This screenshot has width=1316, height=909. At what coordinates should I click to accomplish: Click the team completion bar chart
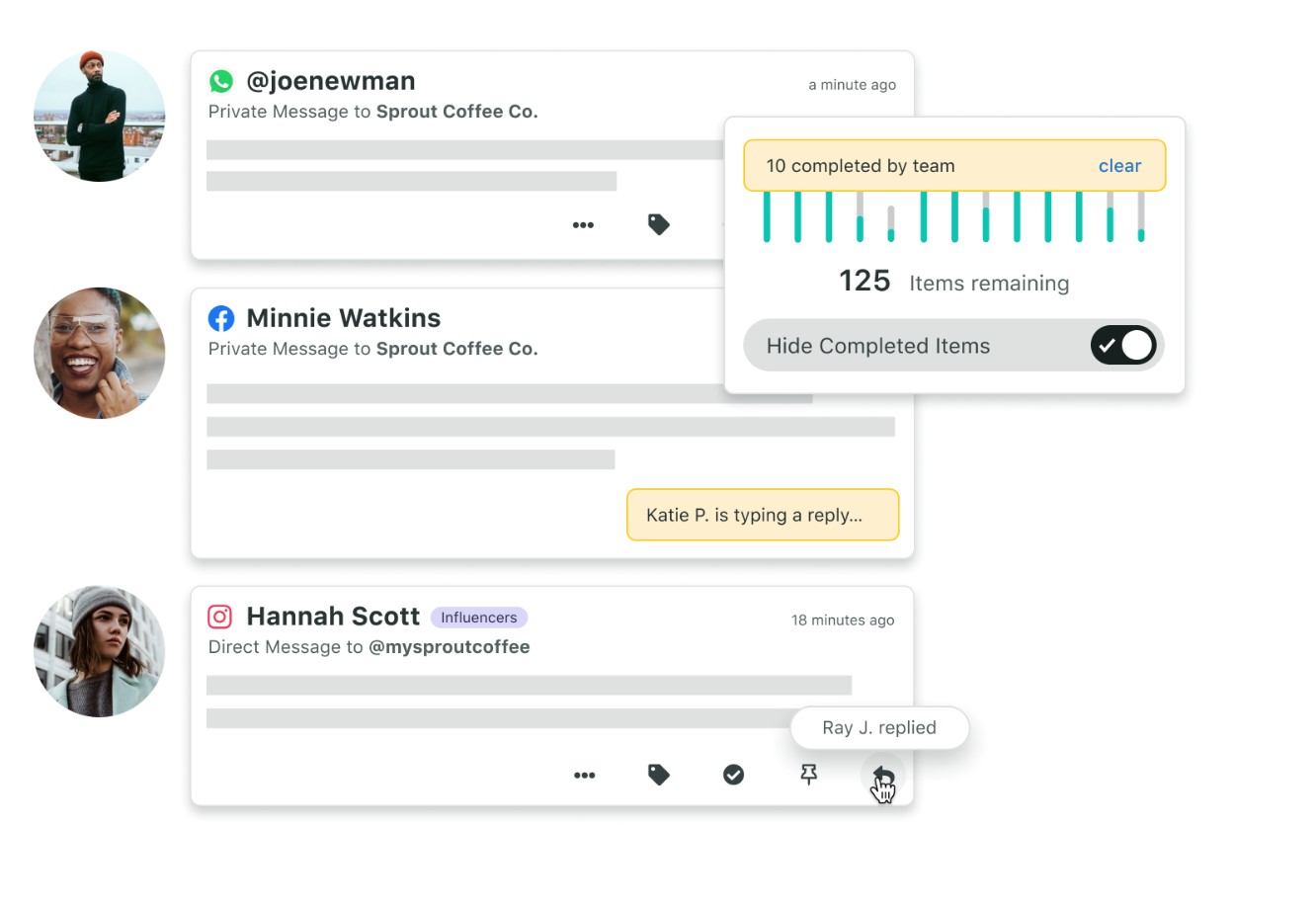954,217
